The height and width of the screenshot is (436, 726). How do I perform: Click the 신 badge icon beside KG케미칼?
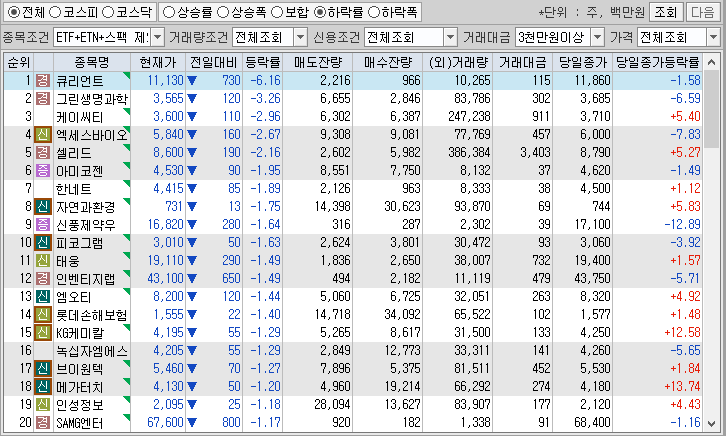43,333
